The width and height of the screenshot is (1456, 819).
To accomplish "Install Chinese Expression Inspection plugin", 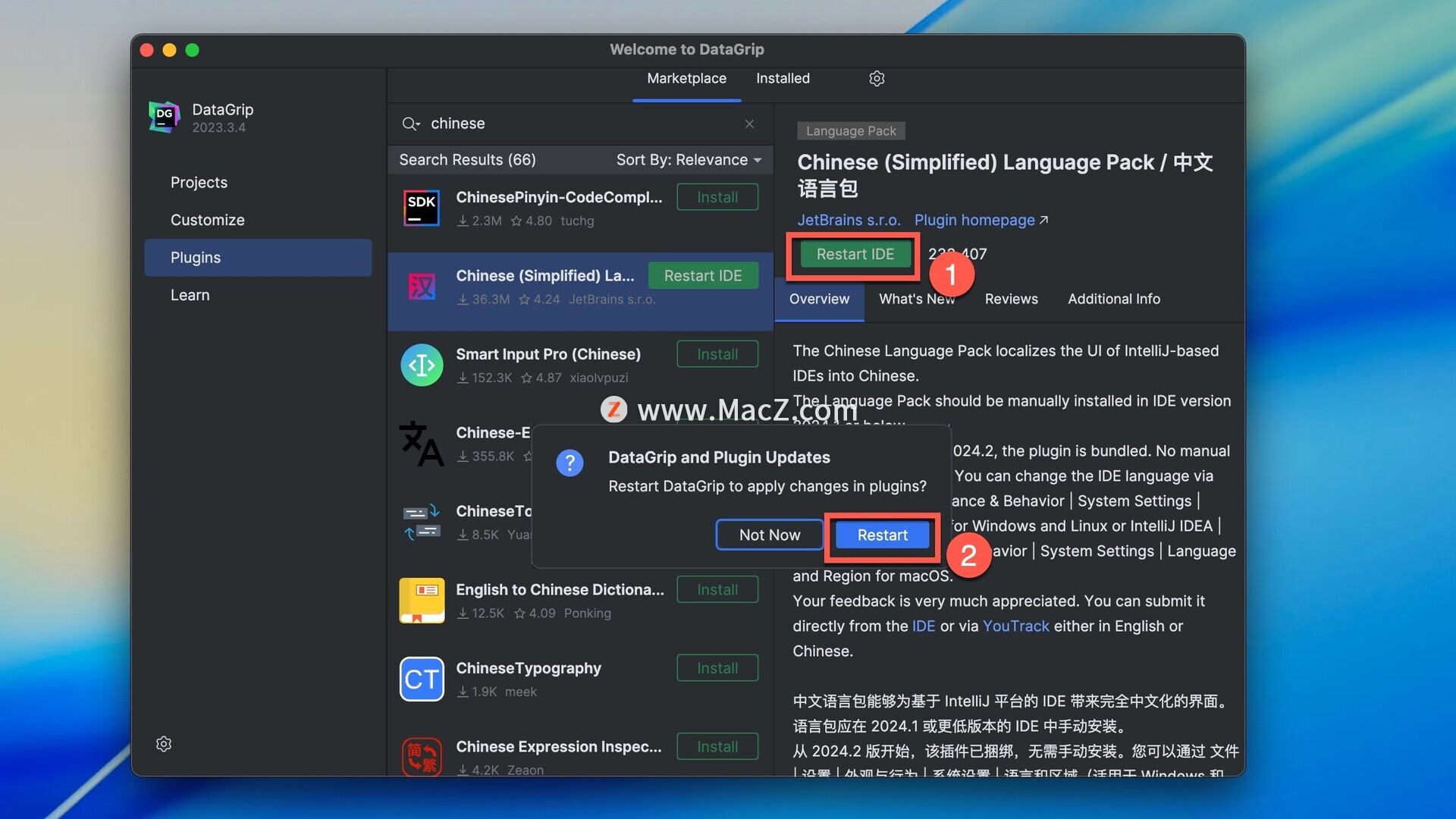I will coord(717,747).
